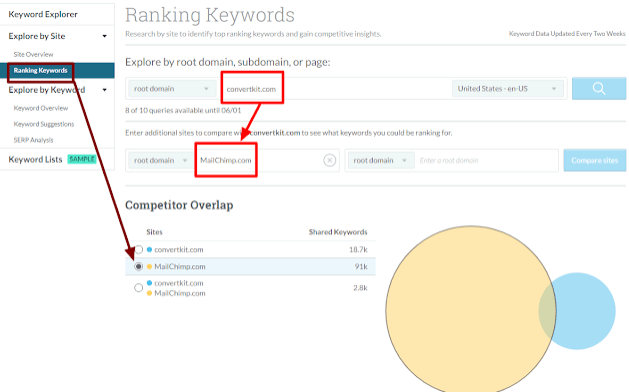Image resolution: width=629 pixels, height=392 pixels.
Task: Click the convertkit.com search input field
Action: 336,89
